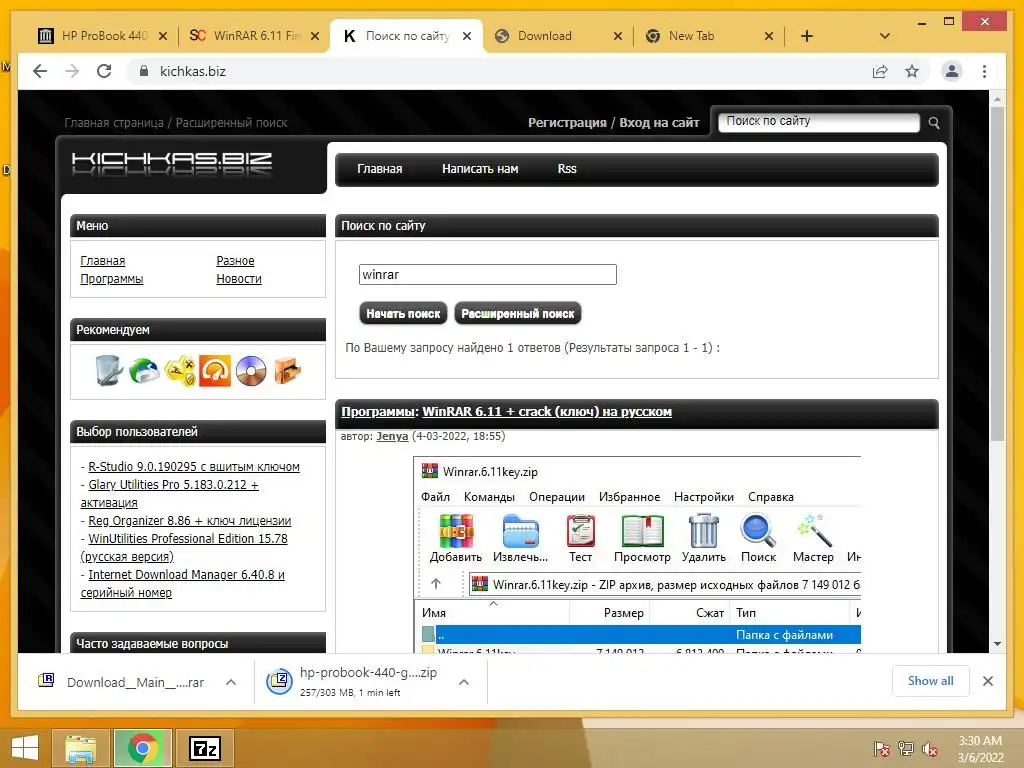Open File Explorer from the taskbar

pyautogui.click(x=81, y=748)
